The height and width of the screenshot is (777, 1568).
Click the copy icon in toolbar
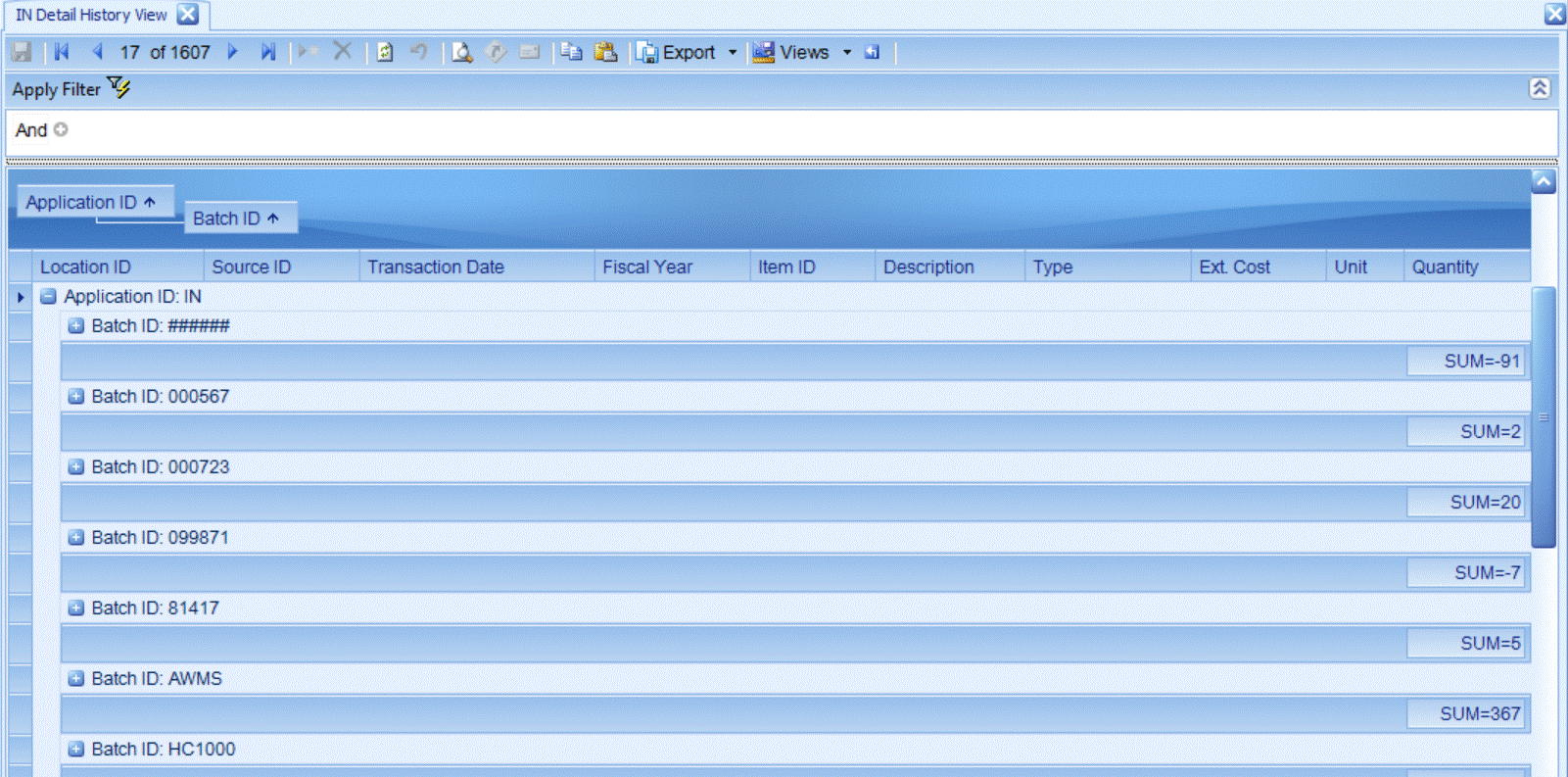(x=571, y=52)
